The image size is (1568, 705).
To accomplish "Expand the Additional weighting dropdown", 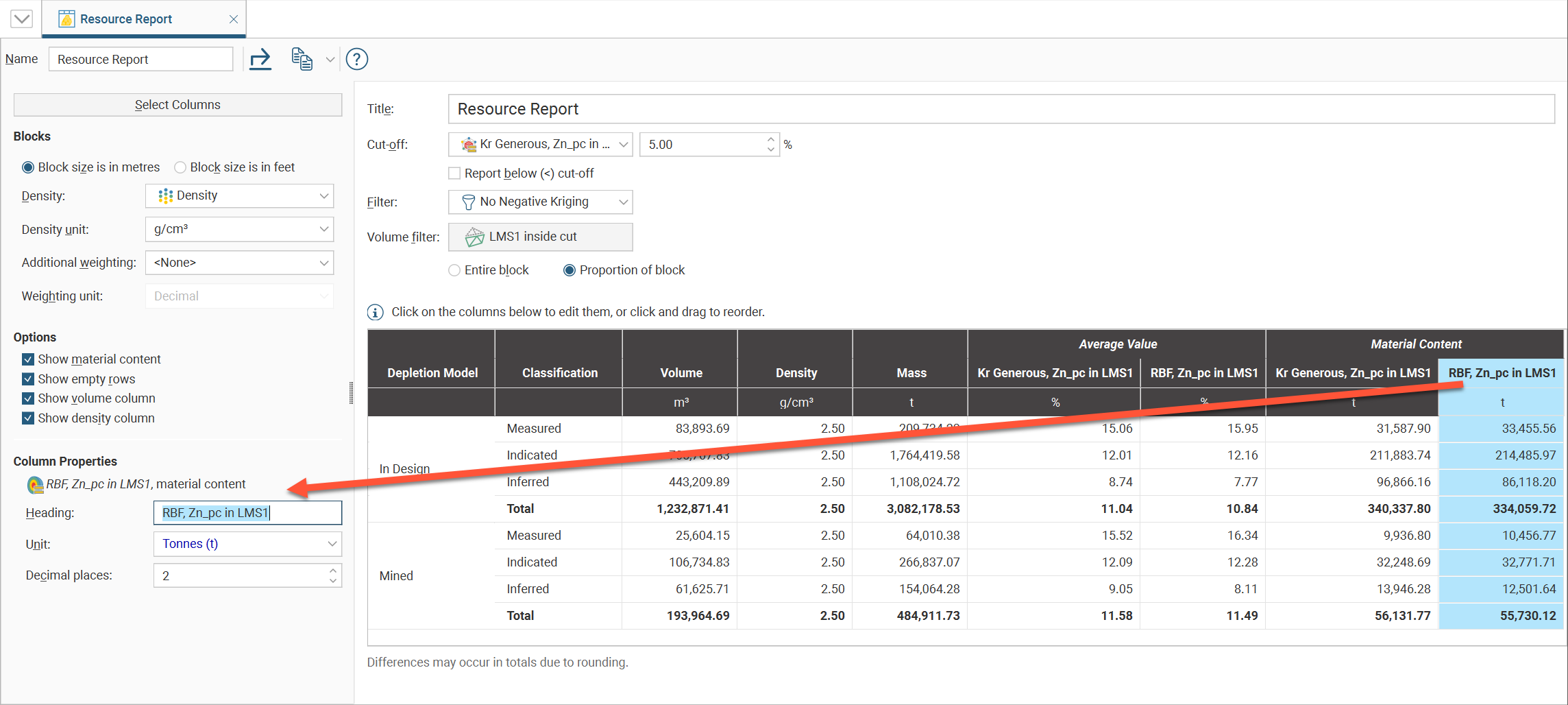I will [x=239, y=263].
